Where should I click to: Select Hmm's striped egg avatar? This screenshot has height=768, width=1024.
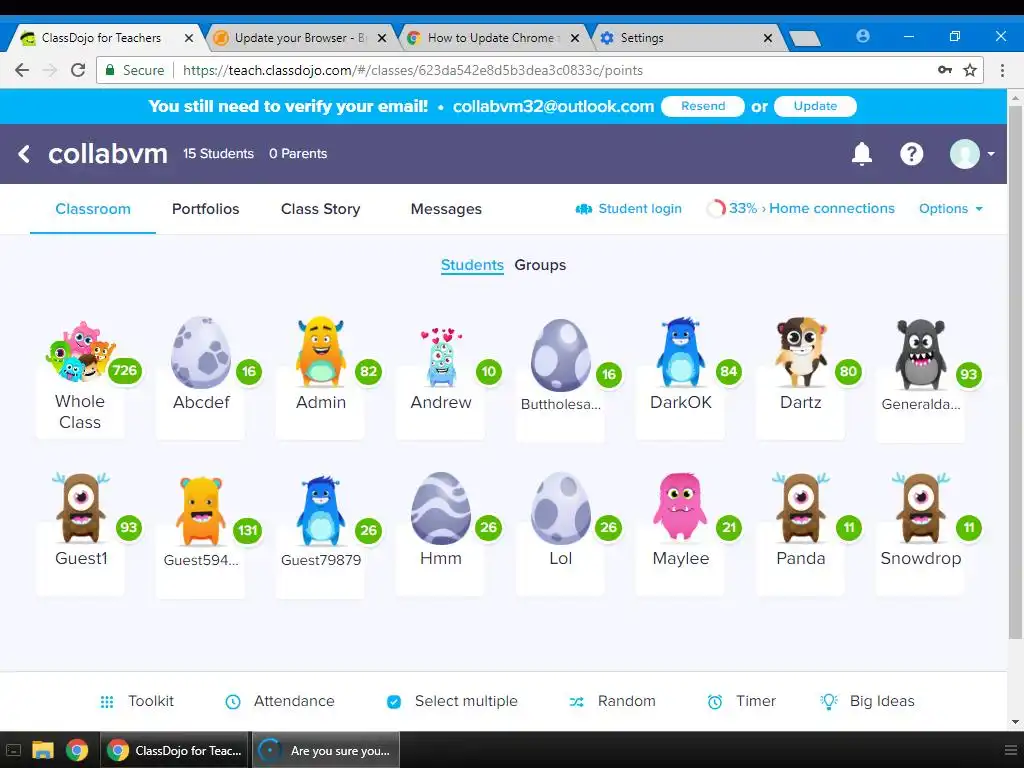click(441, 508)
